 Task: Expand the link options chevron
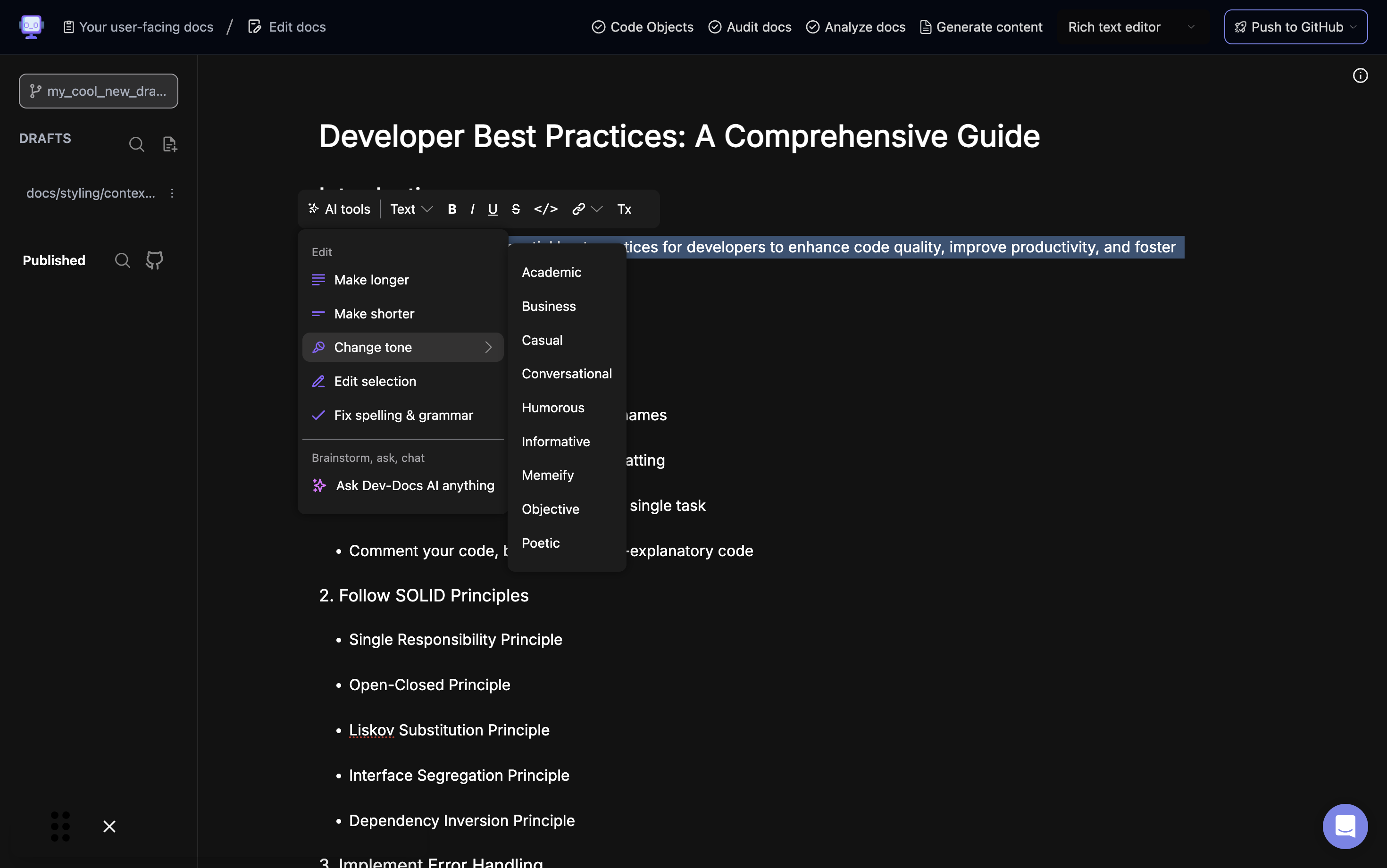[x=597, y=209]
